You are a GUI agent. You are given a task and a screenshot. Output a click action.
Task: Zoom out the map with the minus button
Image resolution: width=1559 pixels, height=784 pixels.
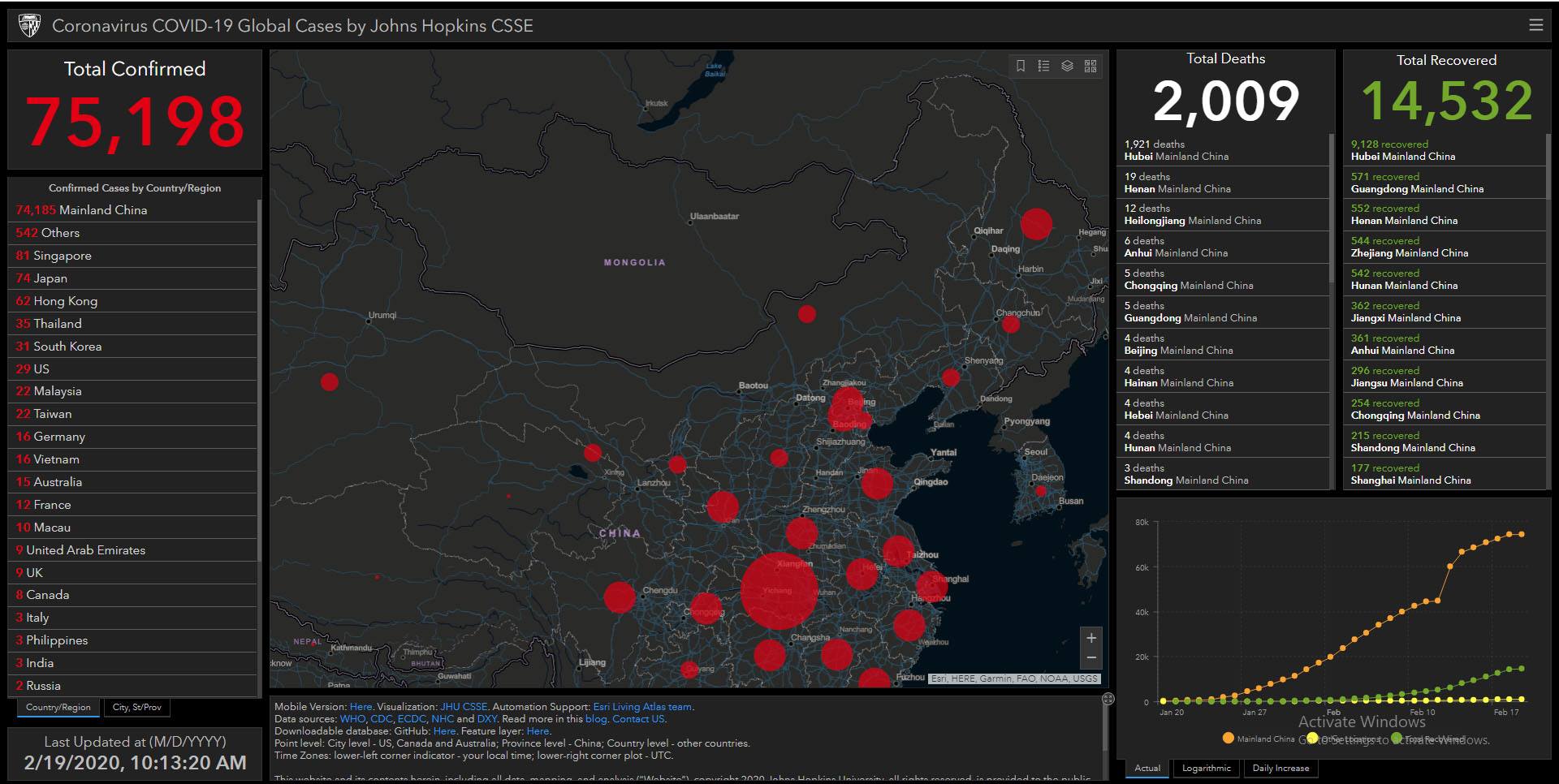pos(1091,658)
